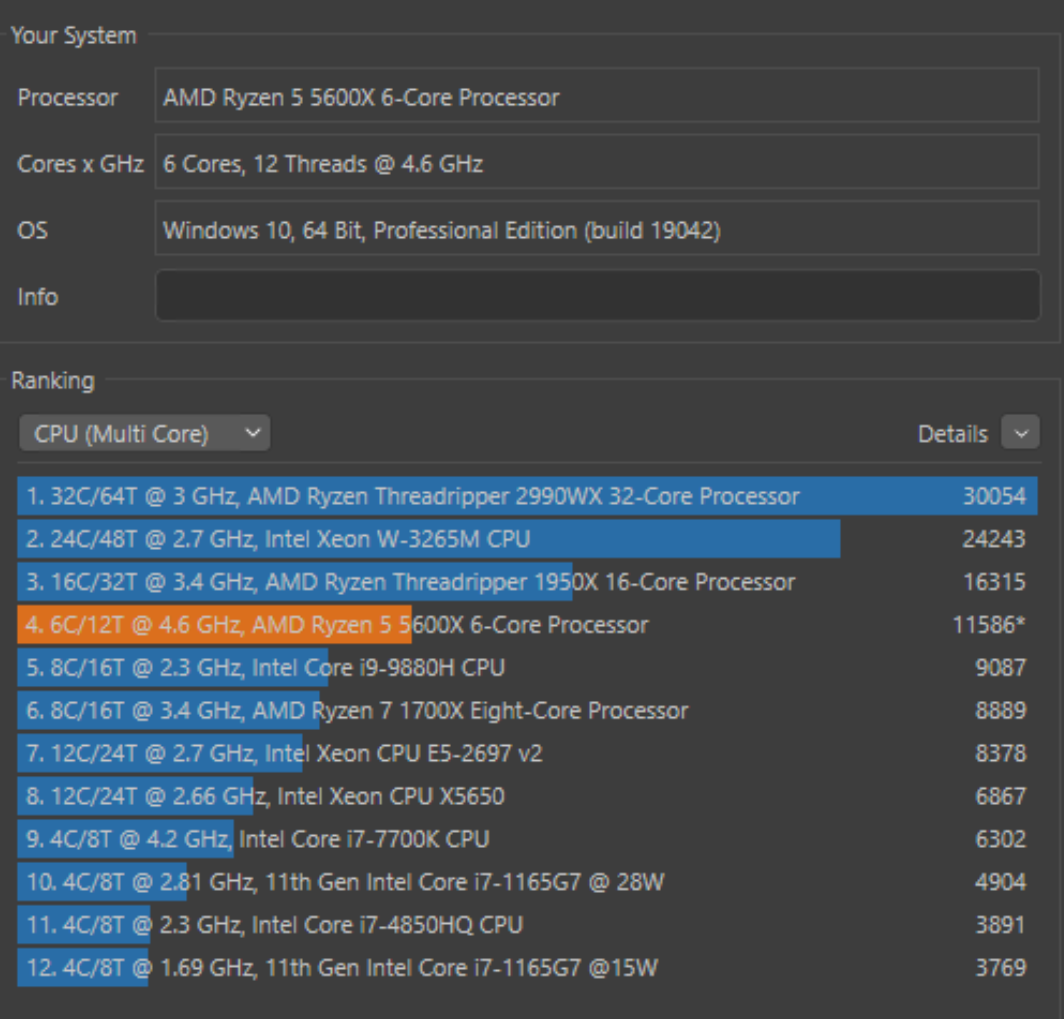Select the Xeon E5-2697 v2 ranking row
Image resolution: width=1064 pixels, height=1019 pixels.
(x=527, y=753)
